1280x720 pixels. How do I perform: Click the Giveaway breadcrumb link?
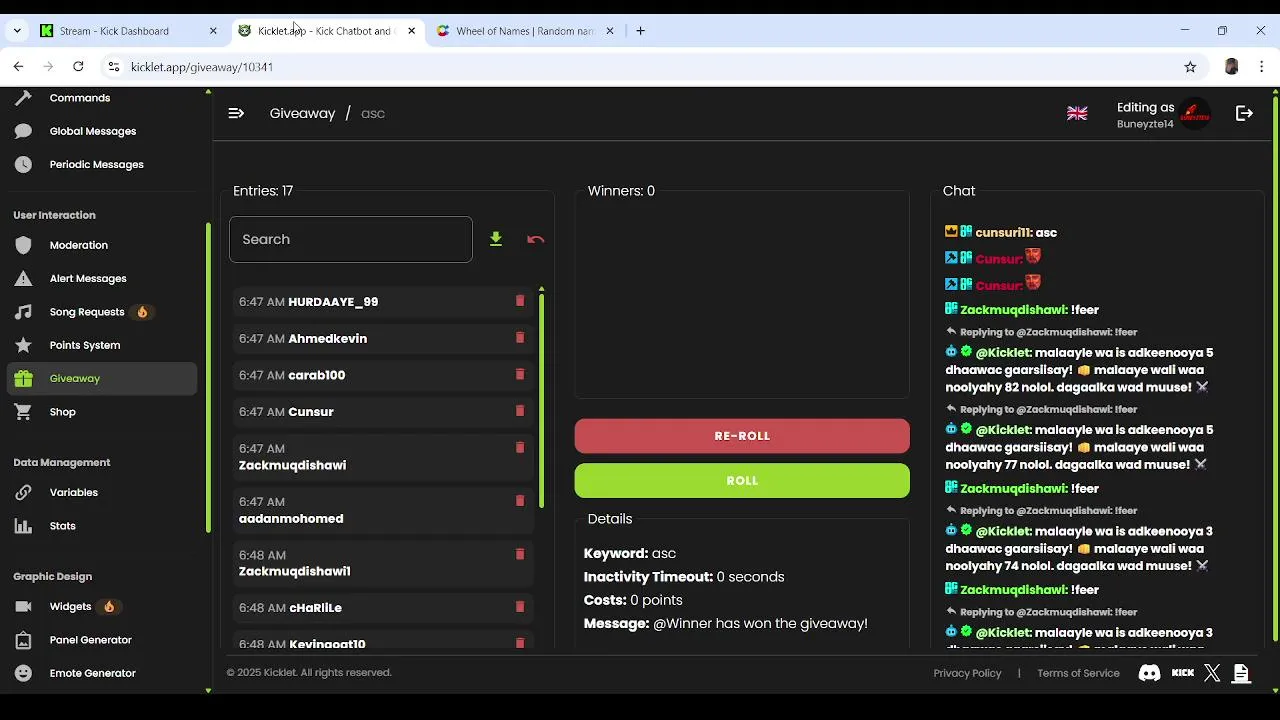pyautogui.click(x=302, y=113)
